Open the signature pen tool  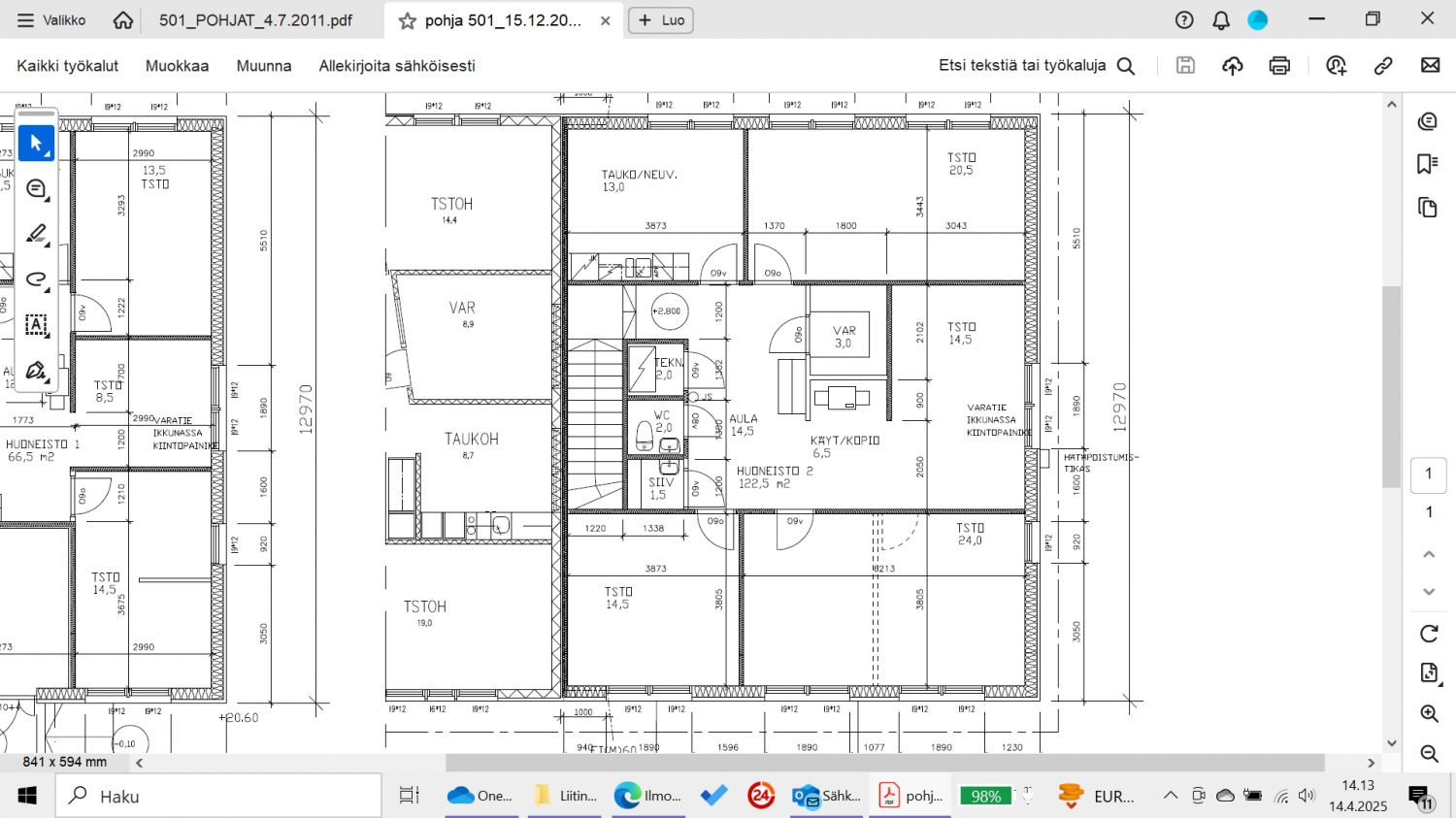(36, 371)
